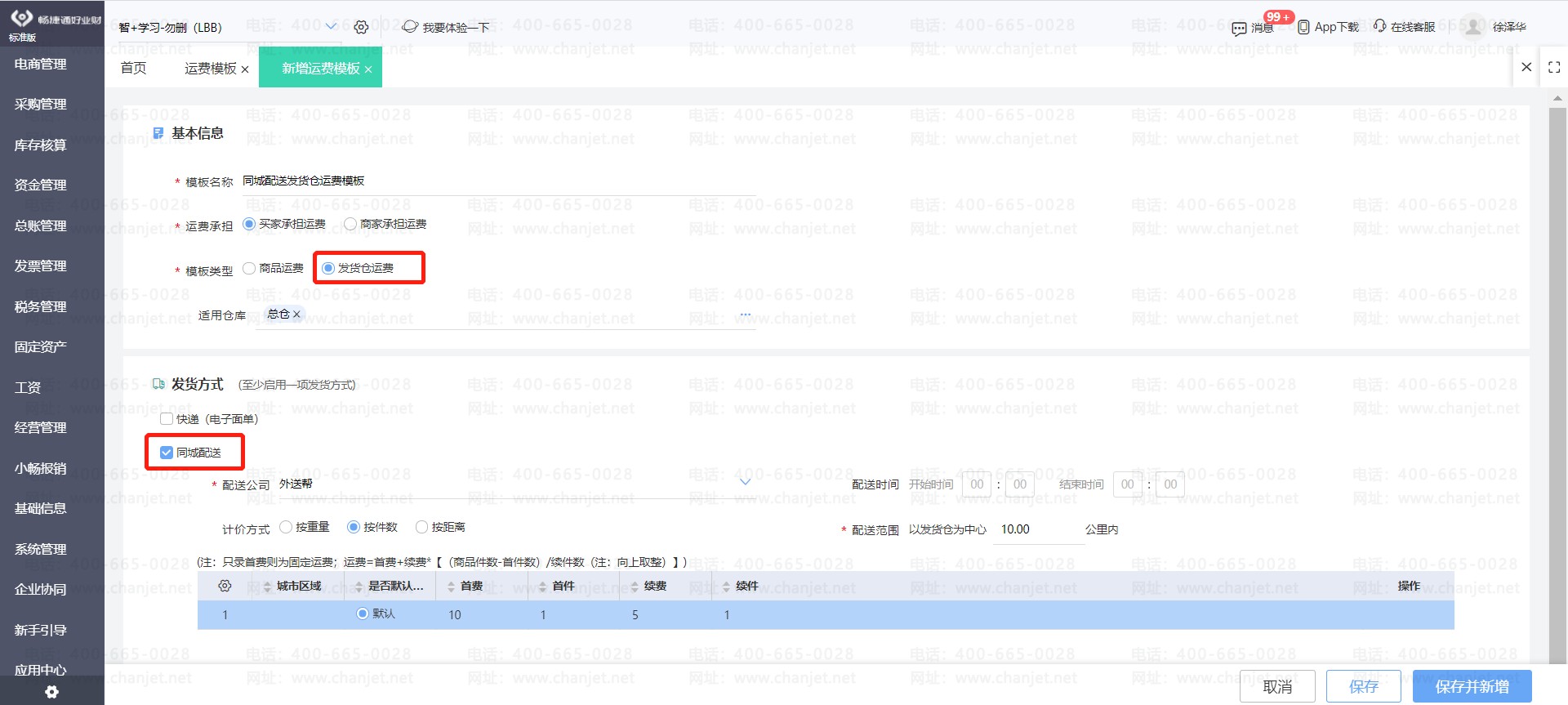This screenshot has width=1568, height=705.
Task: Open 总账管理 sidebar menu
Action: pyautogui.click(x=41, y=225)
